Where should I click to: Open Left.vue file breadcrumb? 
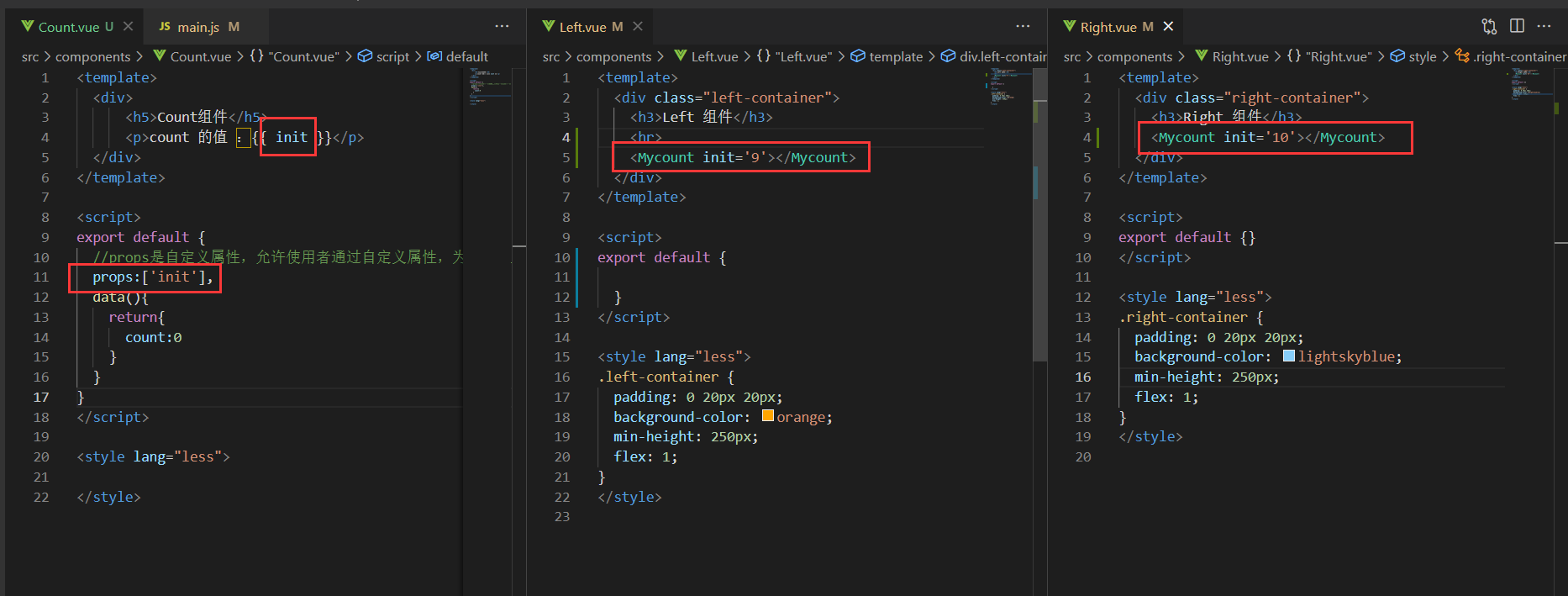click(x=706, y=57)
